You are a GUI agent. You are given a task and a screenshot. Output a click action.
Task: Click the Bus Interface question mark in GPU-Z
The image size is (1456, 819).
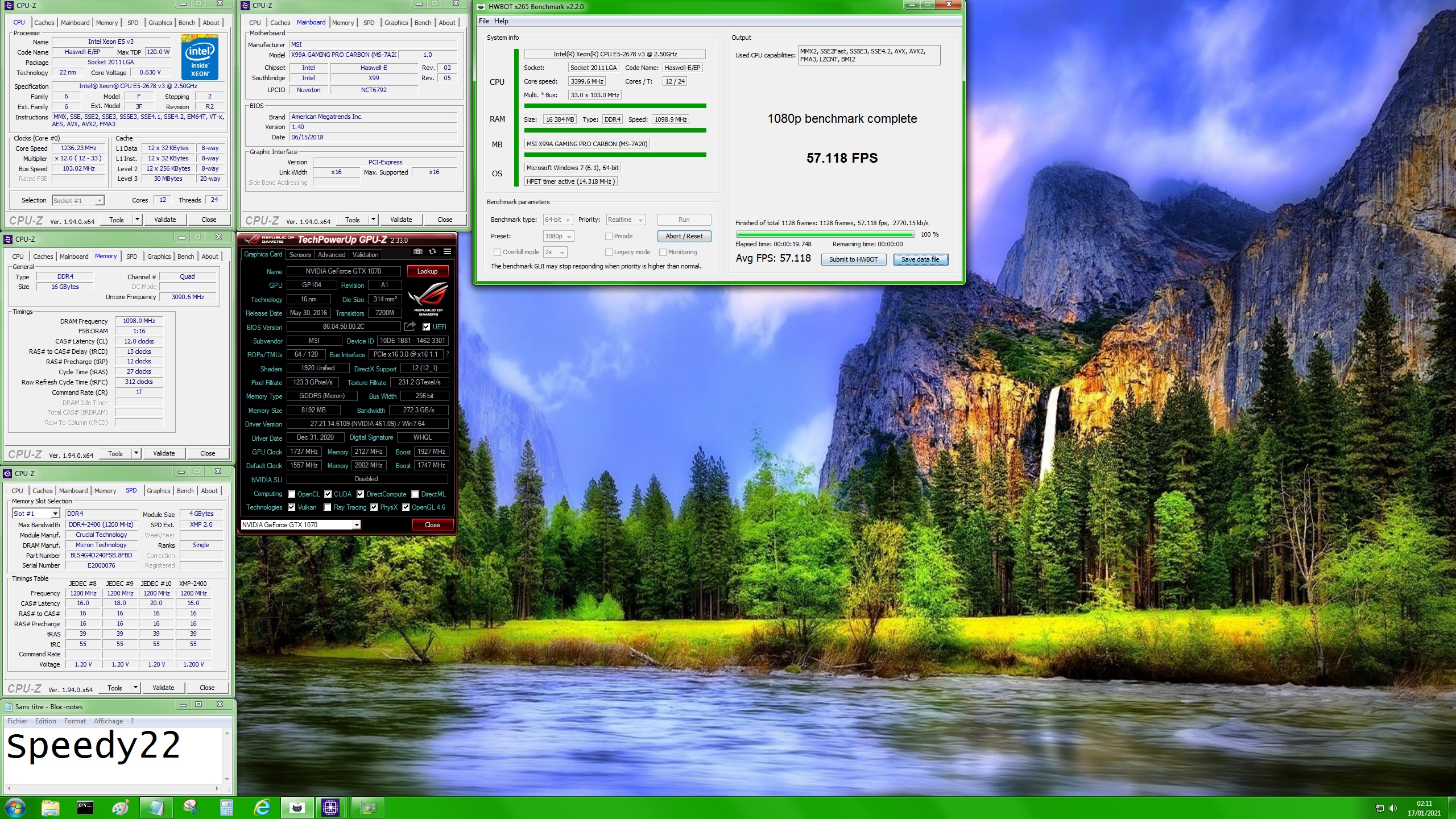pyautogui.click(x=447, y=354)
